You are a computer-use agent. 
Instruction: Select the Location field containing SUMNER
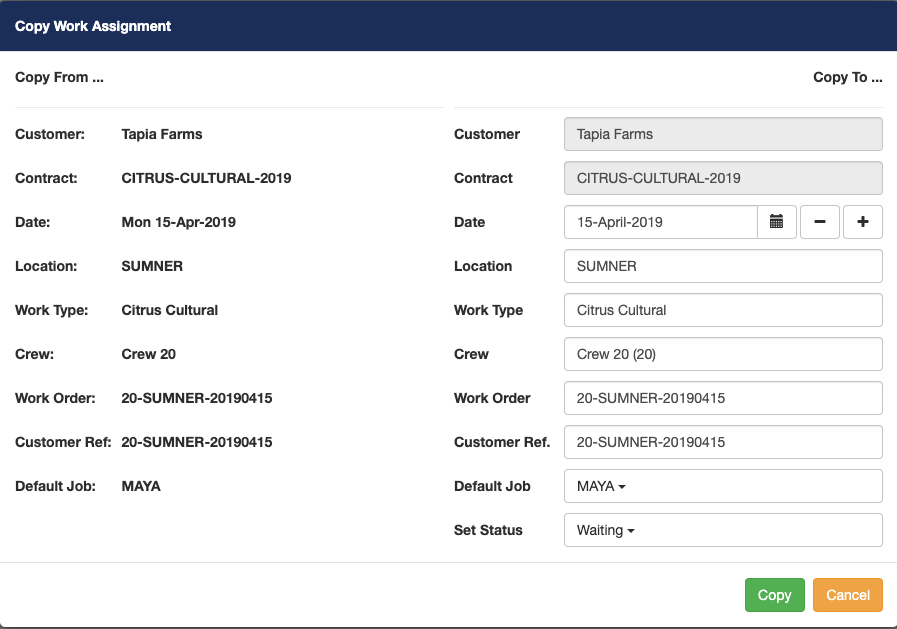click(722, 266)
